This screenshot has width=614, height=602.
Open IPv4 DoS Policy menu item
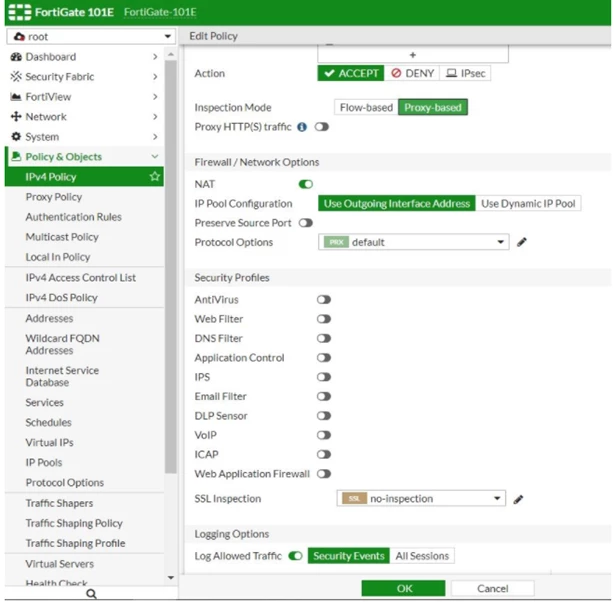[61, 298]
